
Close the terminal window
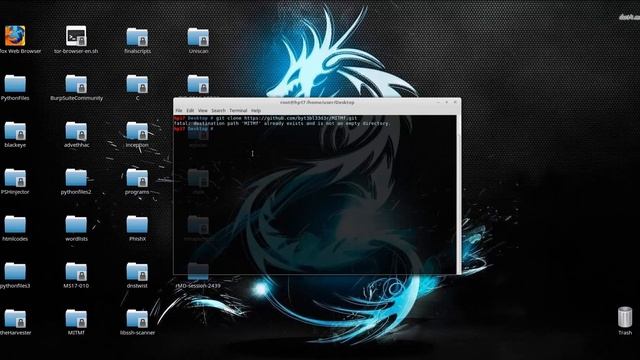point(455,102)
